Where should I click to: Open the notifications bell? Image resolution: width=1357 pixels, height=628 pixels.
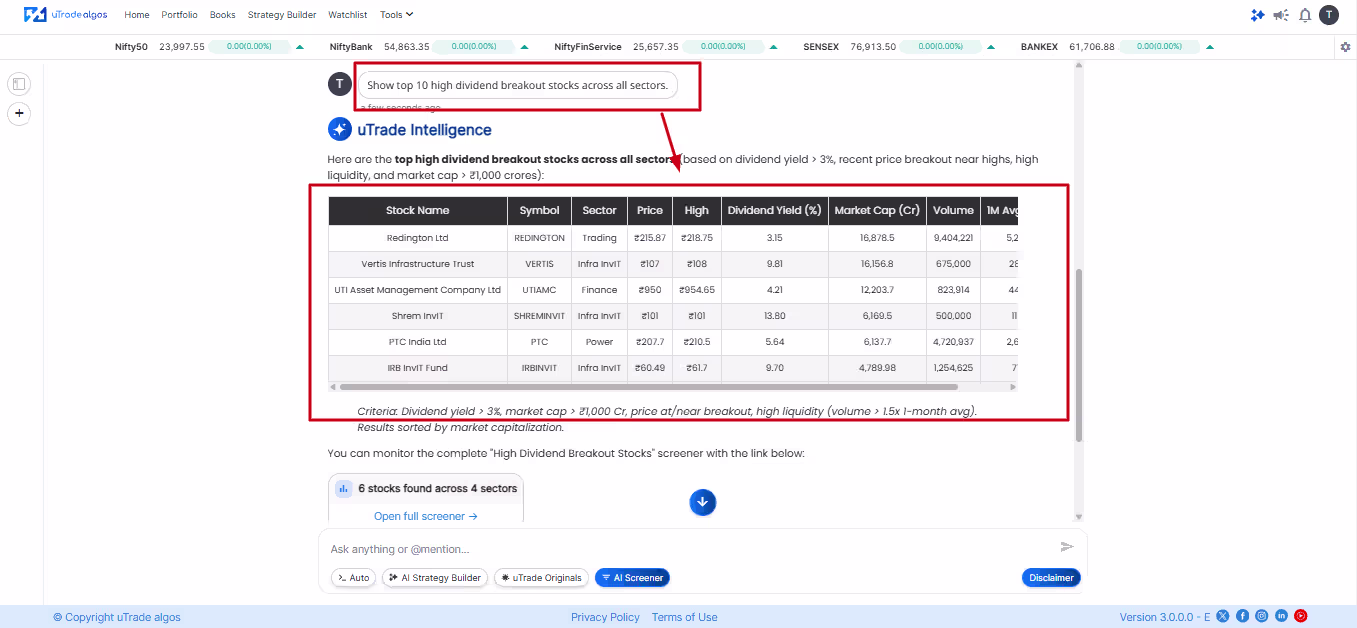coord(1305,15)
